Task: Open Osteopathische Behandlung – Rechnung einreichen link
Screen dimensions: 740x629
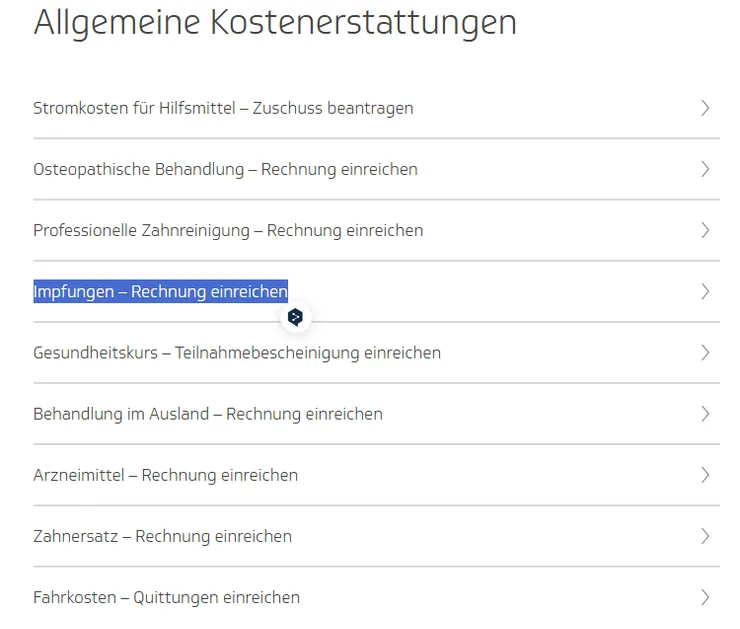Action: (x=225, y=169)
